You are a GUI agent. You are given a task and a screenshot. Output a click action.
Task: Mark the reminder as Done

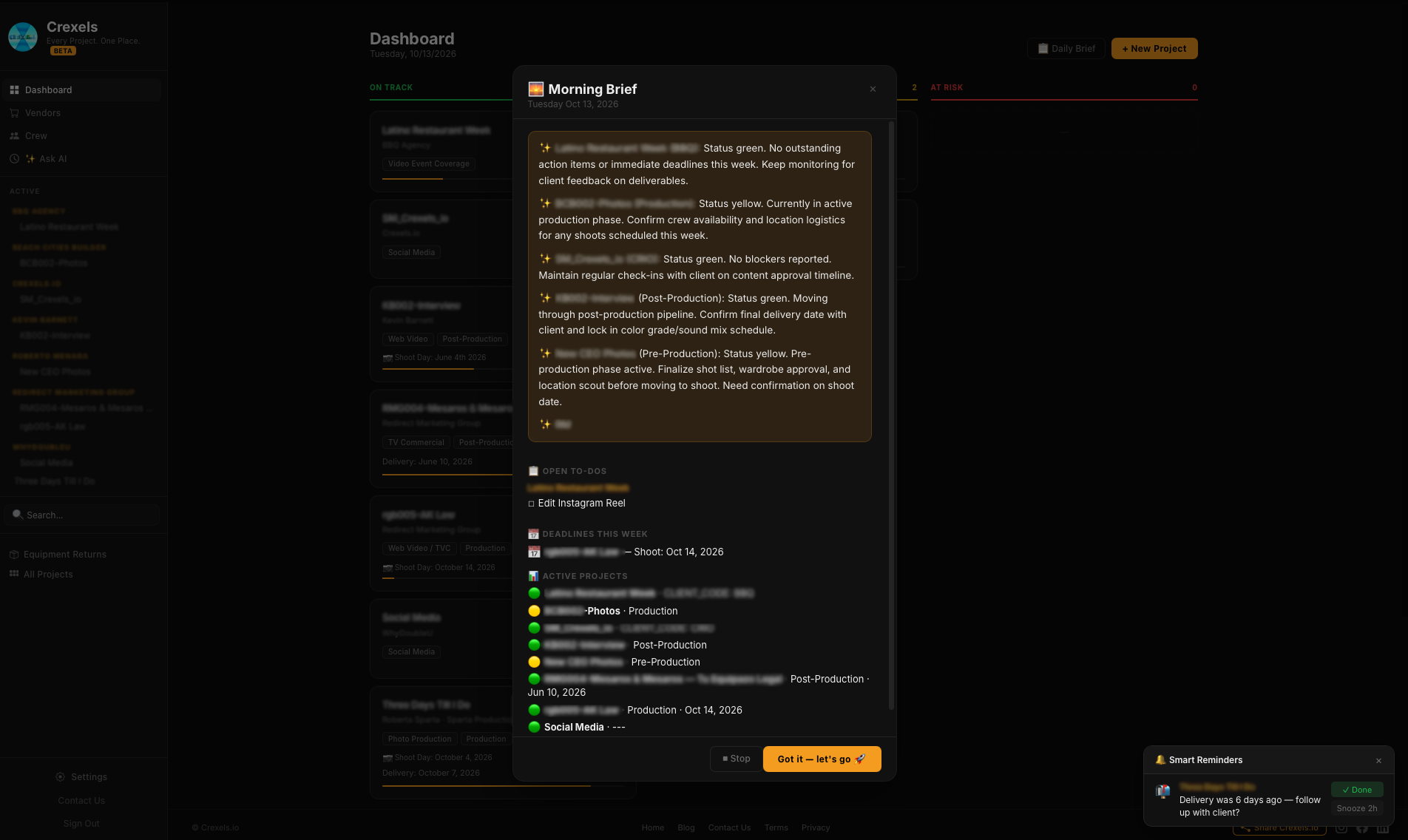1357,790
